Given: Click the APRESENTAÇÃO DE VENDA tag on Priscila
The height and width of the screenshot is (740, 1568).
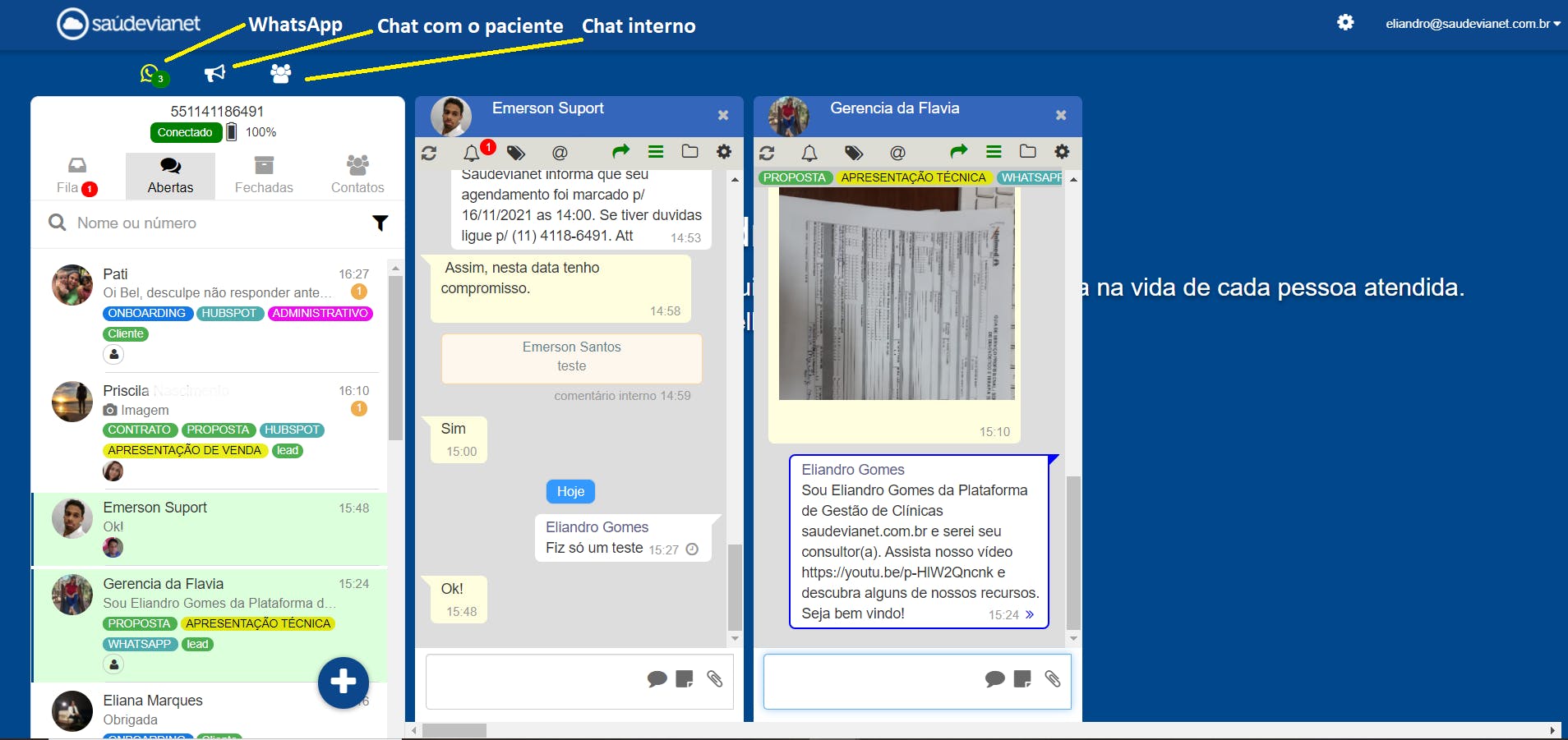Looking at the screenshot, I should pos(185,451).
